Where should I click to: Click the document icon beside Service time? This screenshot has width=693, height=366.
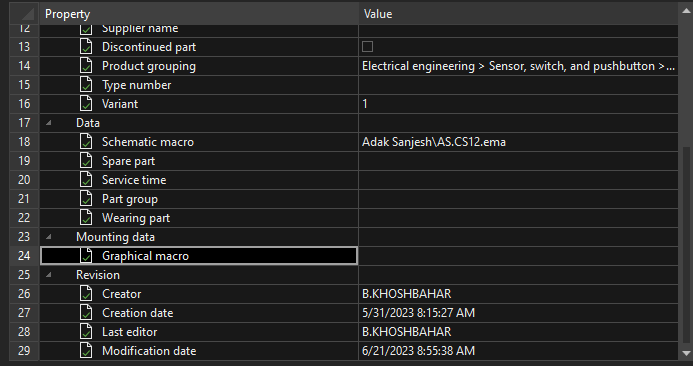click(x=86, y=180)
